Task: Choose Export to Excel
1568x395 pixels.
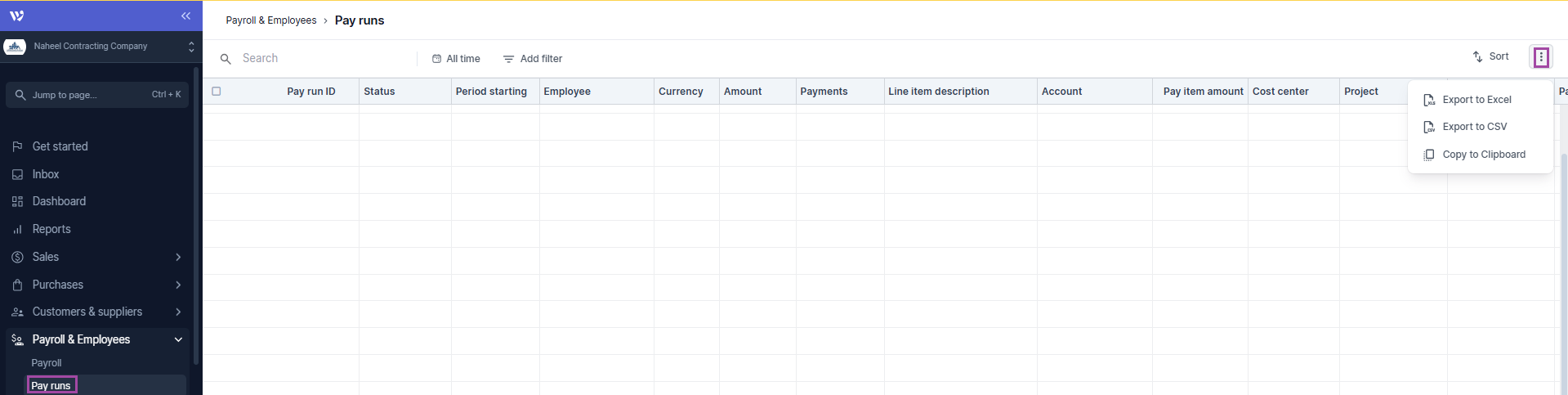Action: coord(1476,100)
